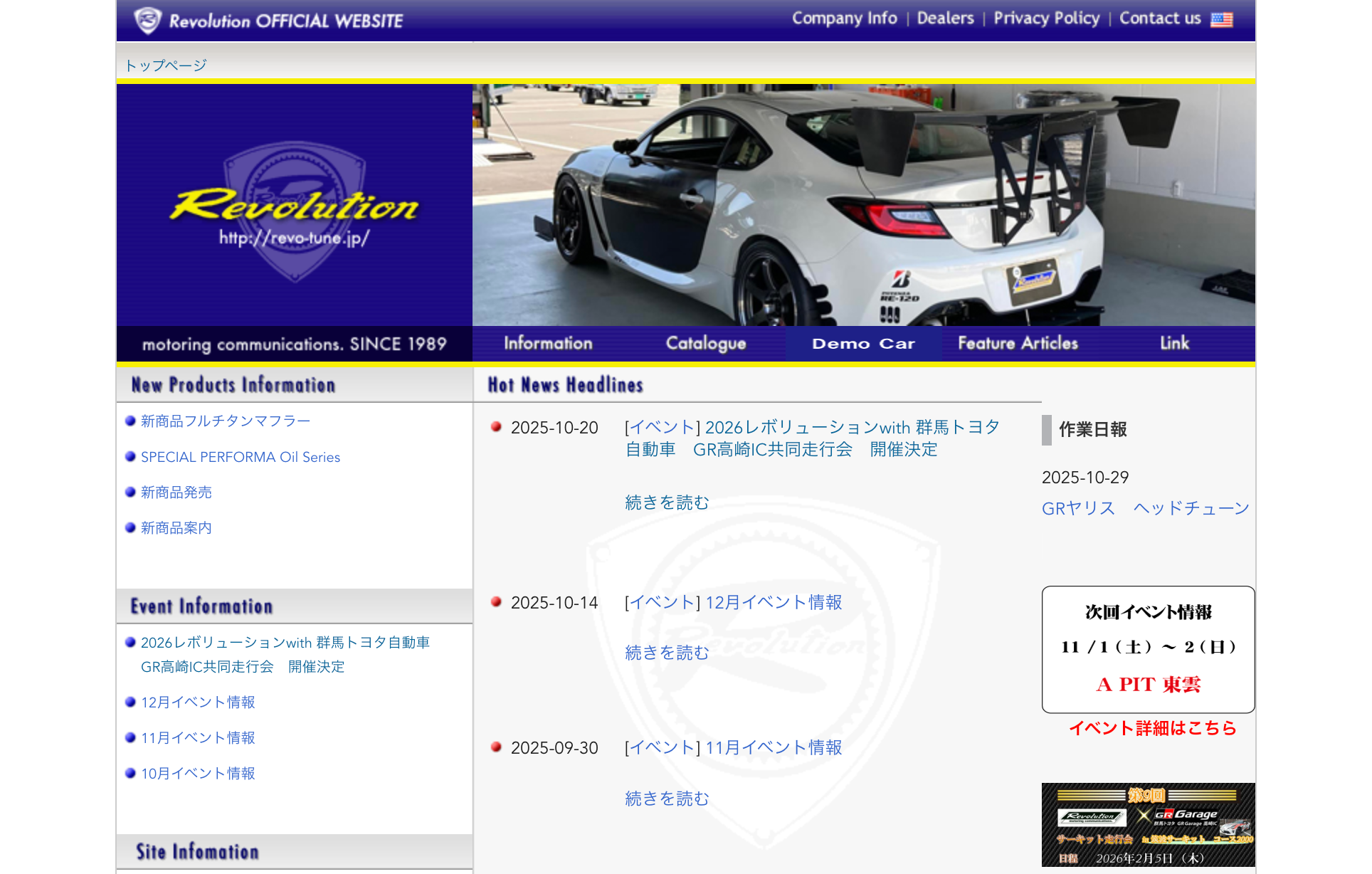Viewport: 1372px width, 874px height.
Task: Open the Information menu tab
Action: (548, 343)
